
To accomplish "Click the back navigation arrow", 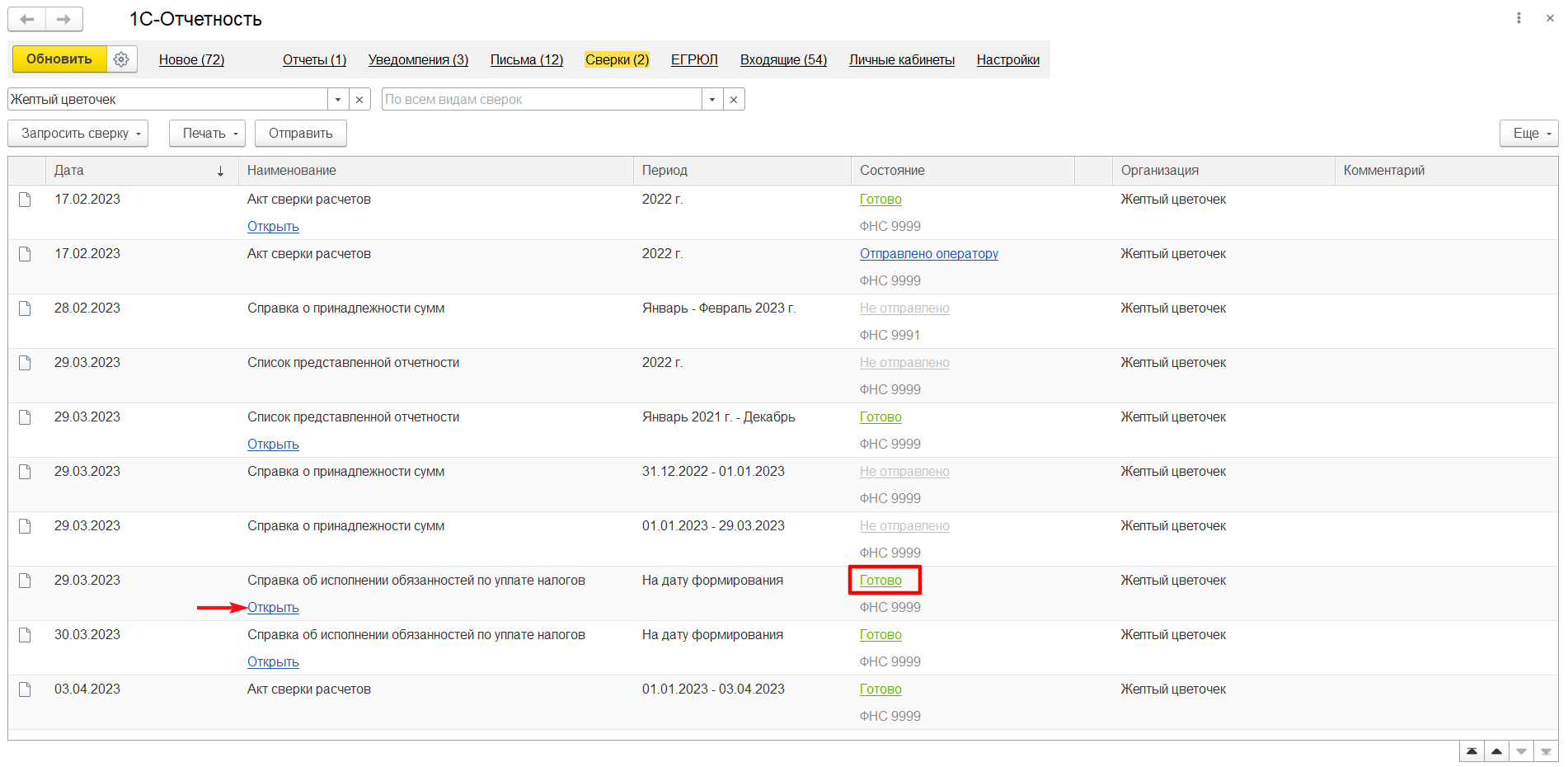I will pyautogui.click(x=27, y=19).
